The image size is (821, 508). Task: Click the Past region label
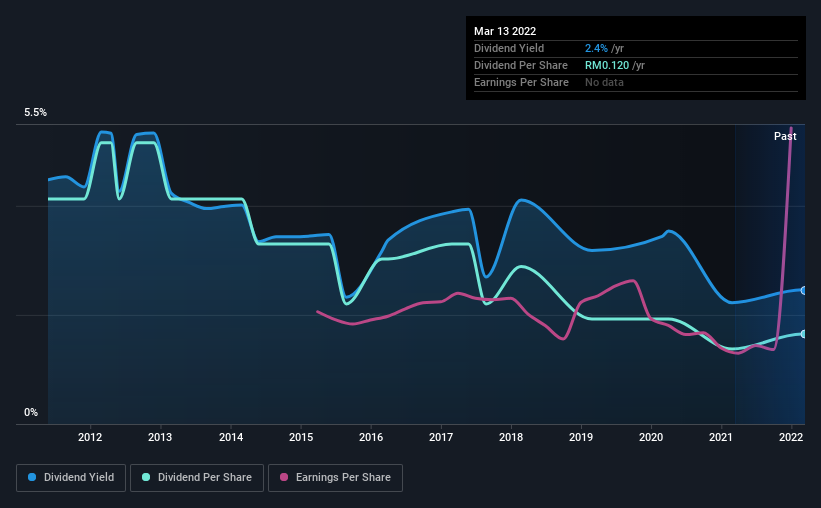(785, 136)
